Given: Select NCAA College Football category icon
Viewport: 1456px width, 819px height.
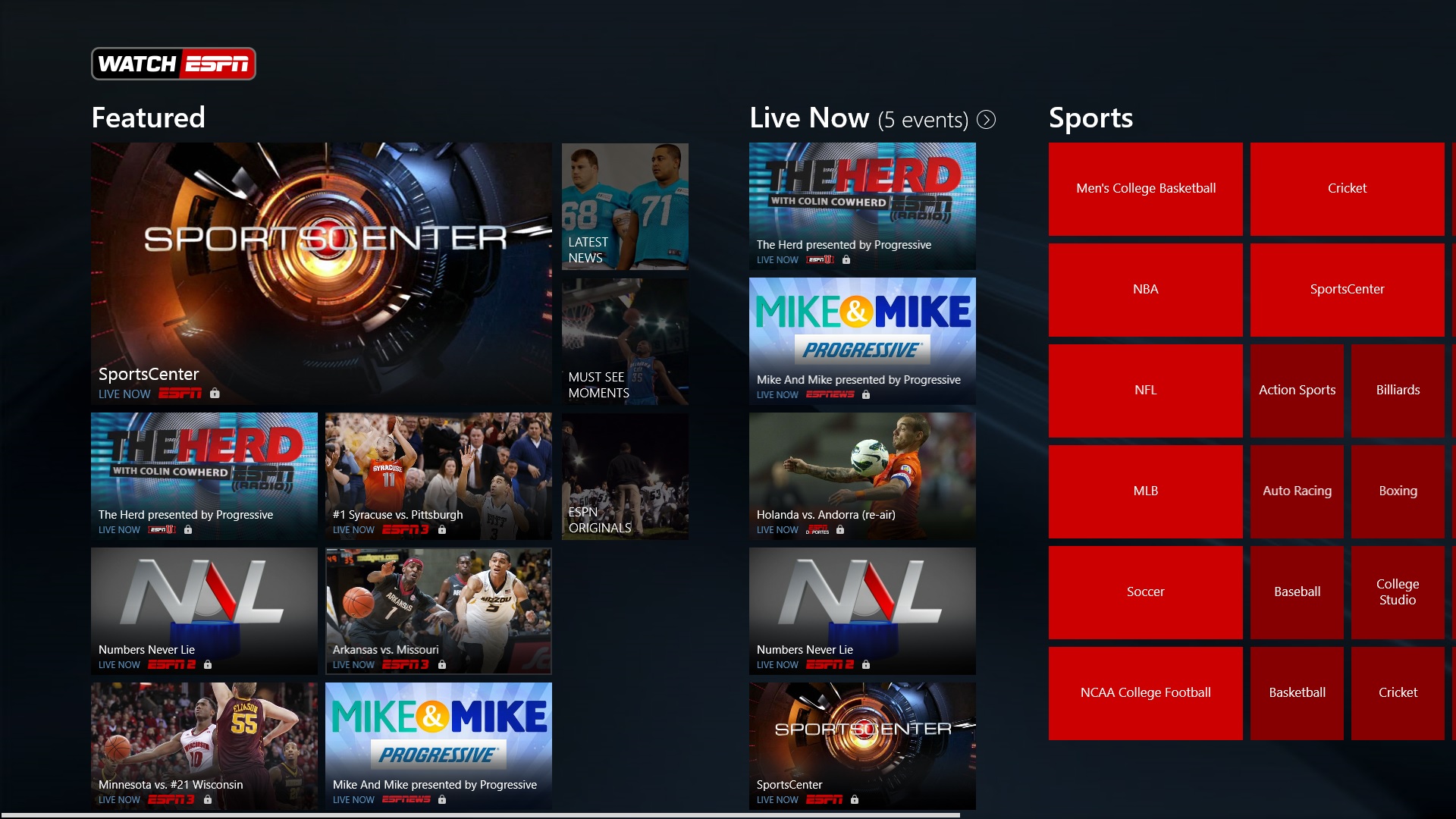Looking at the screenshot, I should 1145,691.
